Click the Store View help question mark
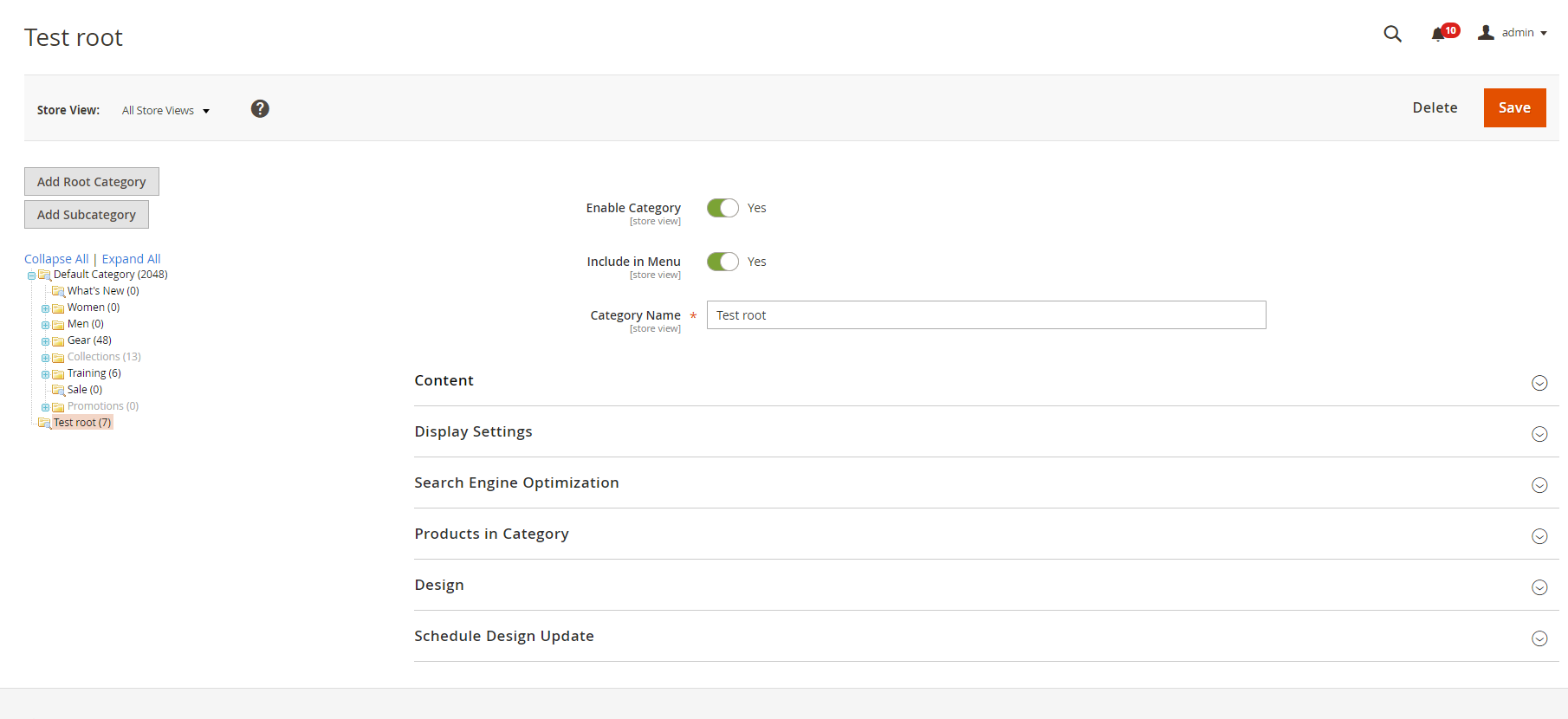Image resolution: width=1568 pixels, height=719 pixels. (x=260, y=108)
